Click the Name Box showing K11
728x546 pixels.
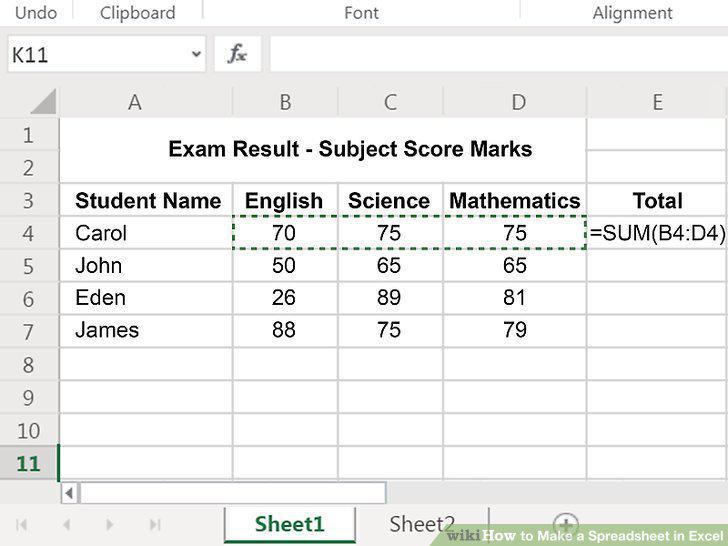coord(106,54)
